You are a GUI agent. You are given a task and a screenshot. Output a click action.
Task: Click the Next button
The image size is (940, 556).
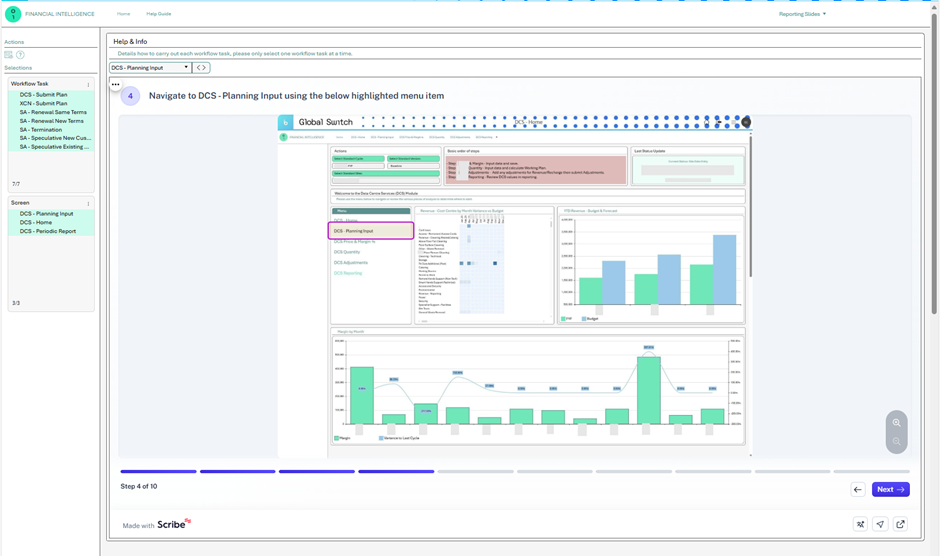click(890, 489)
